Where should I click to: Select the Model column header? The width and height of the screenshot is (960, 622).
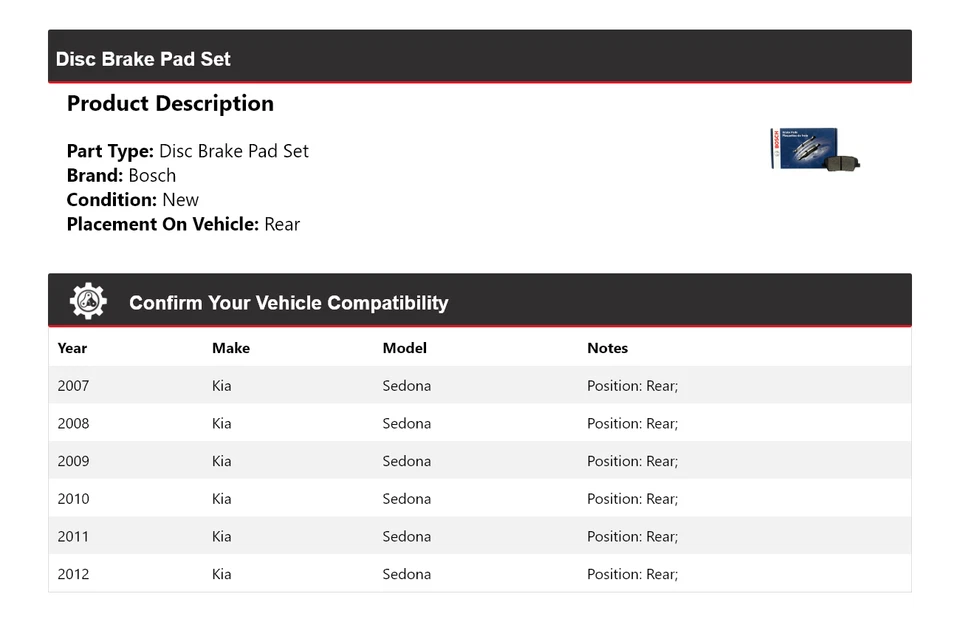point(404,348)
